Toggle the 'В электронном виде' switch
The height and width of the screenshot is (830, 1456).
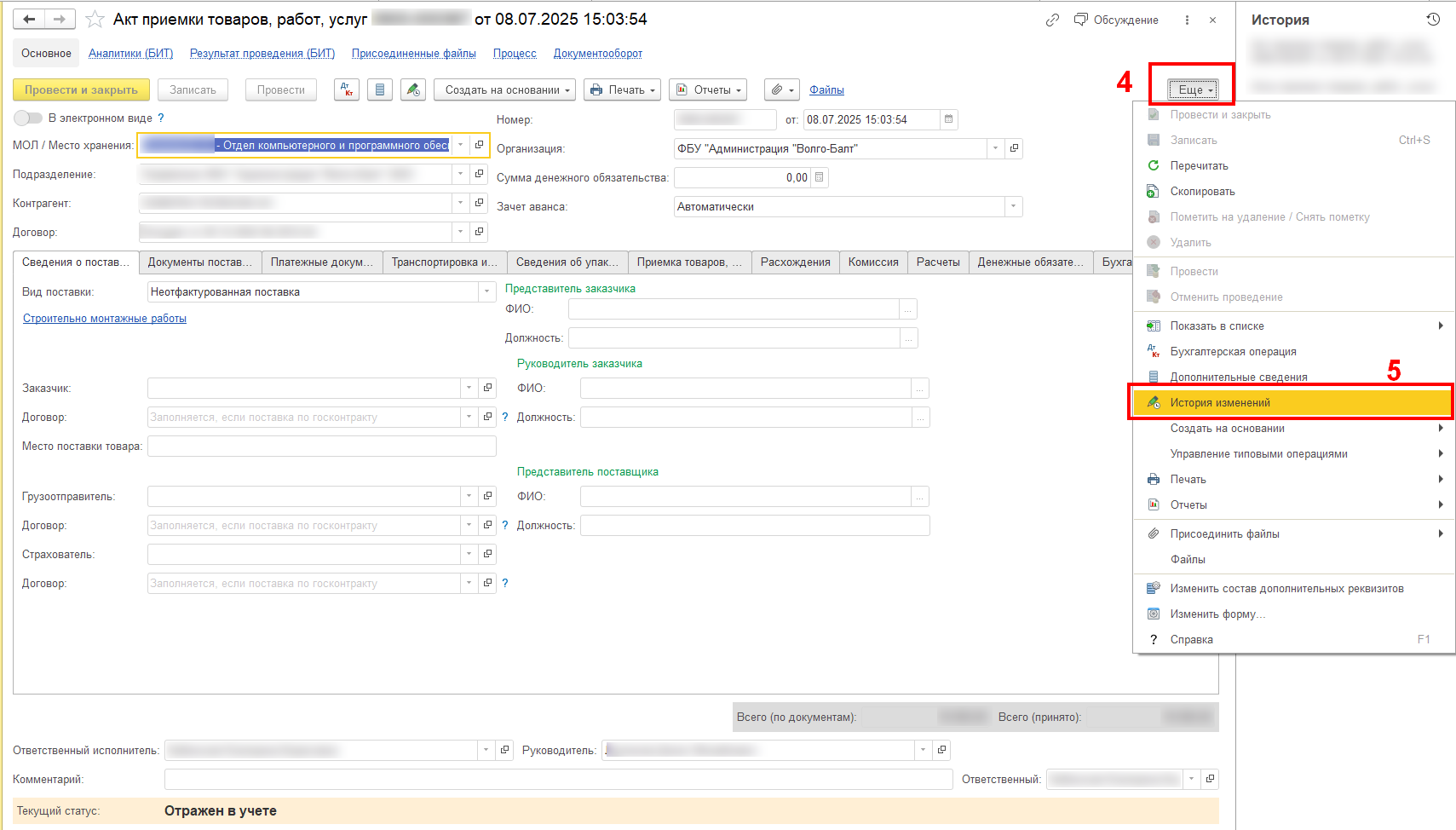28,118
